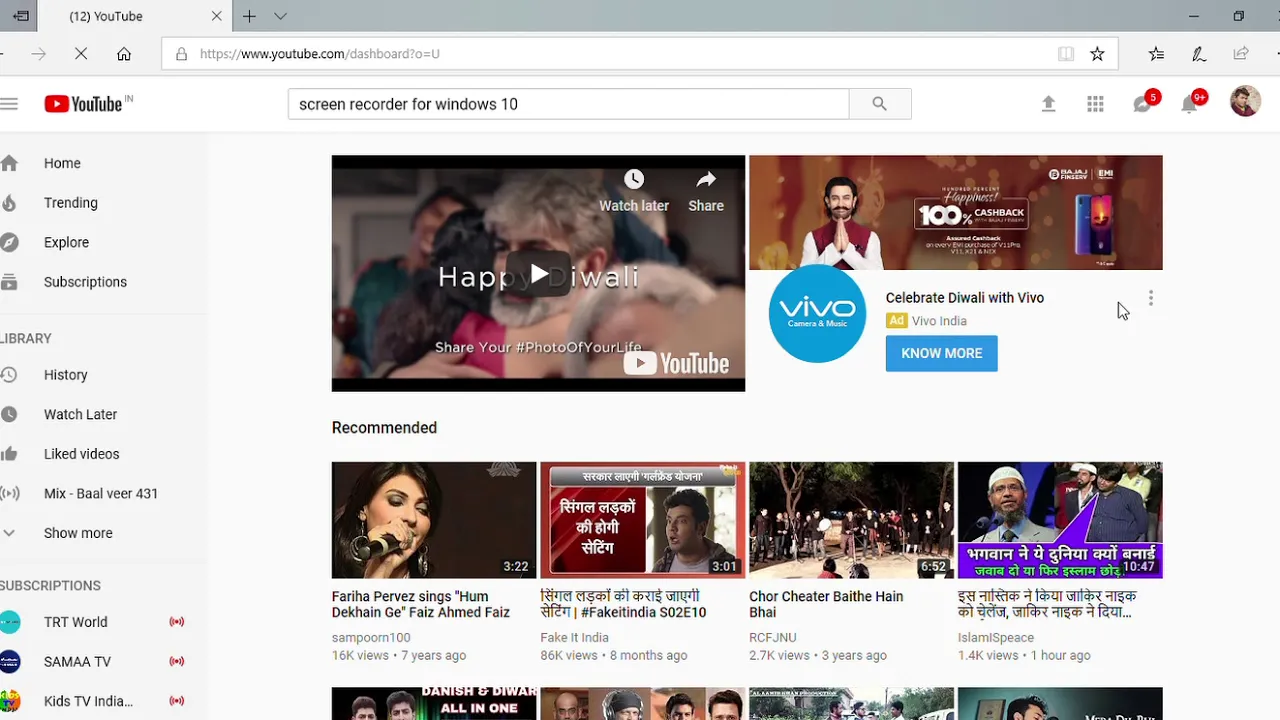Screen dimensions: 1280x720
Task: Click the sidebar Watch Later clock icon
Action: [9, 414]
